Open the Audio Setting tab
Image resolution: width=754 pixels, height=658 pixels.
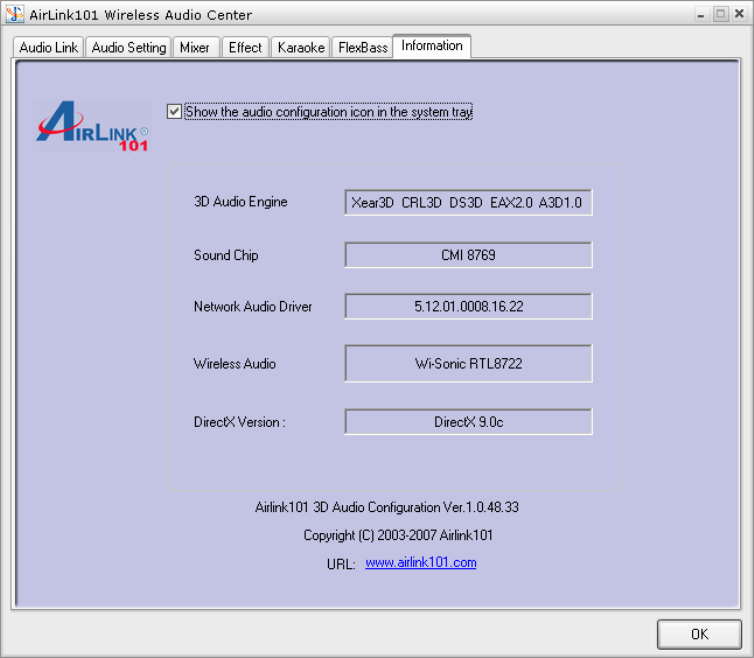click(128, 47)
